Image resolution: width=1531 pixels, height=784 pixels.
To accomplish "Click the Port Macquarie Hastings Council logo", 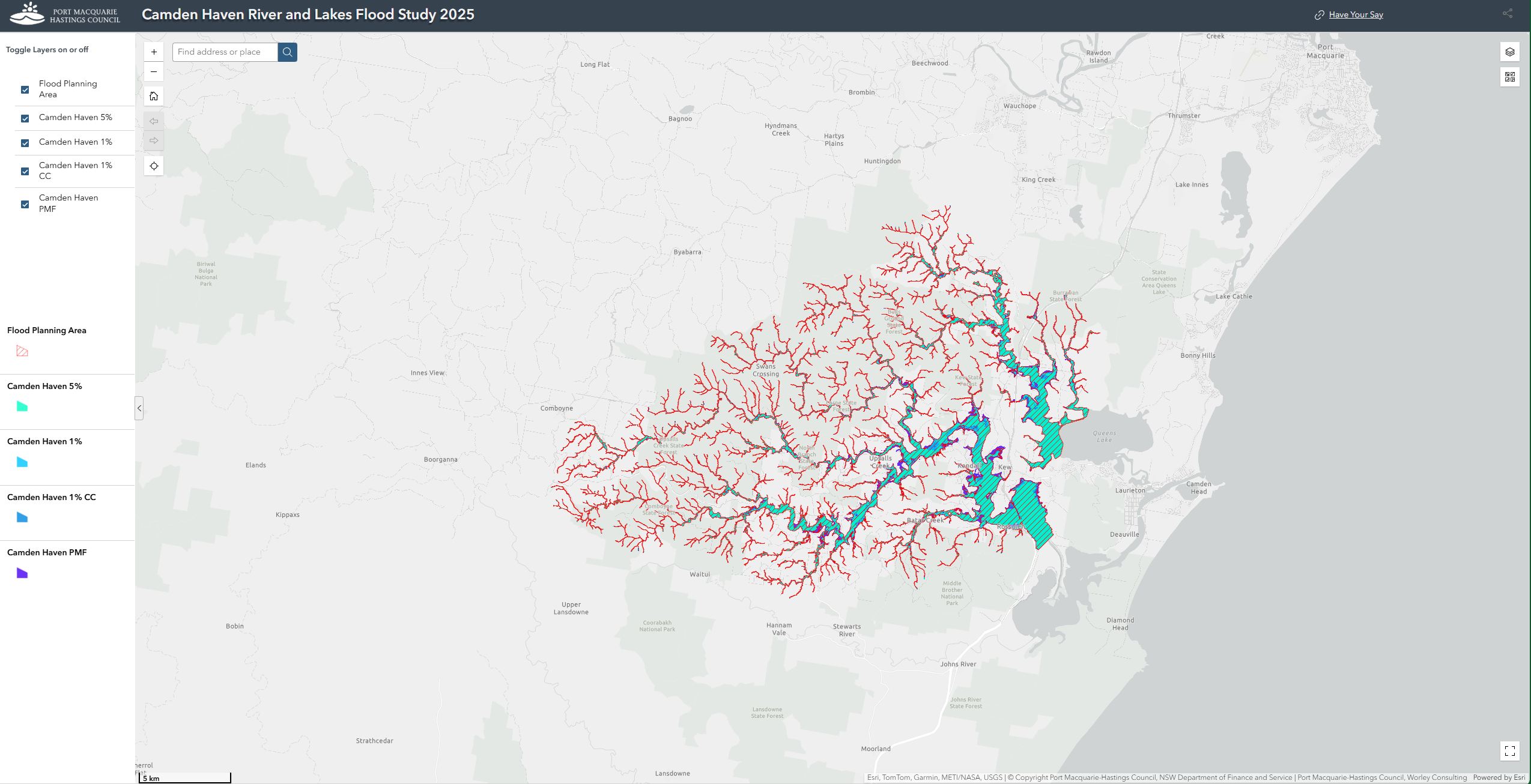I will (x=65, y=14).
